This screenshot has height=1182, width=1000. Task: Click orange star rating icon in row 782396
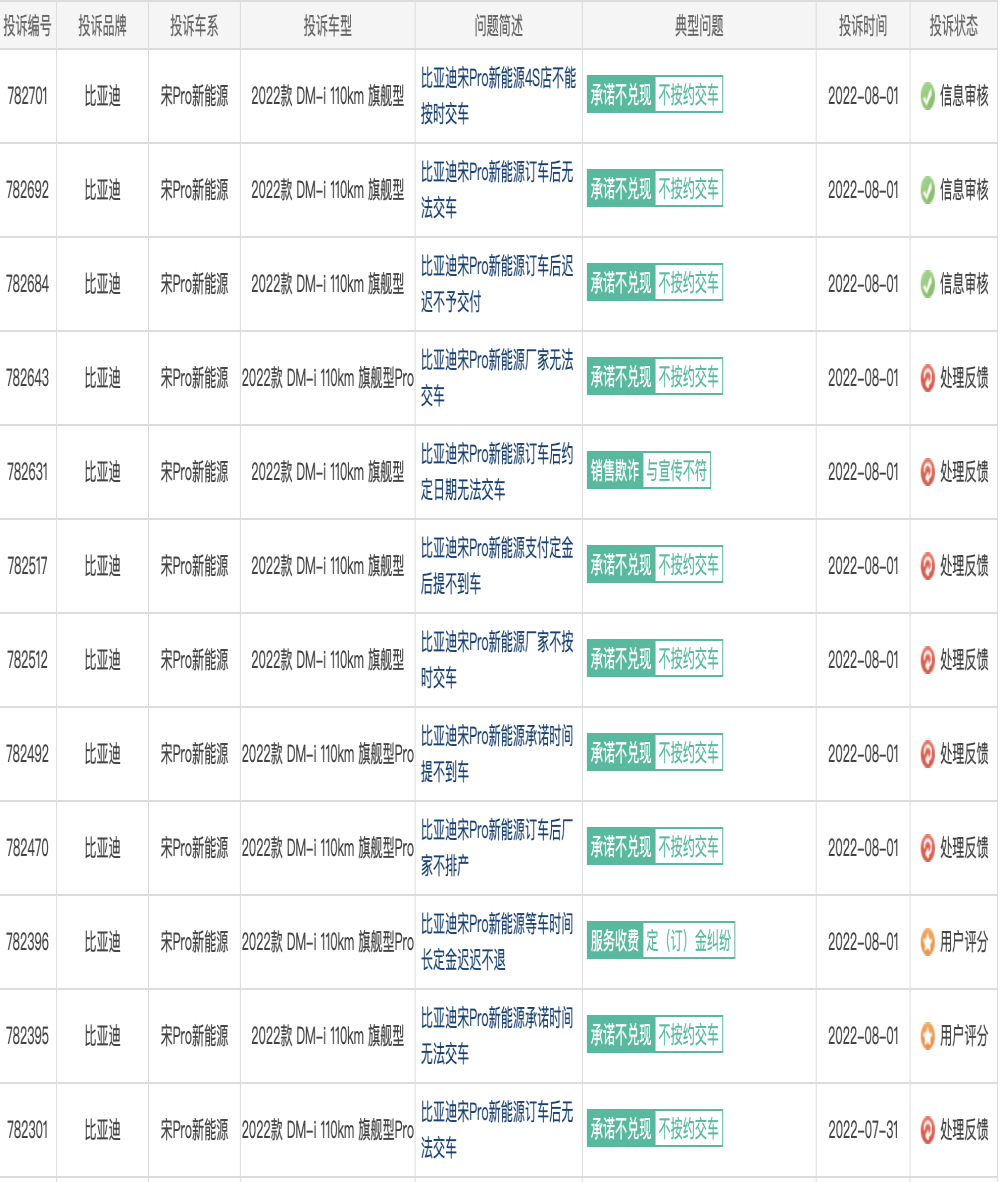(x=928, y=942)
